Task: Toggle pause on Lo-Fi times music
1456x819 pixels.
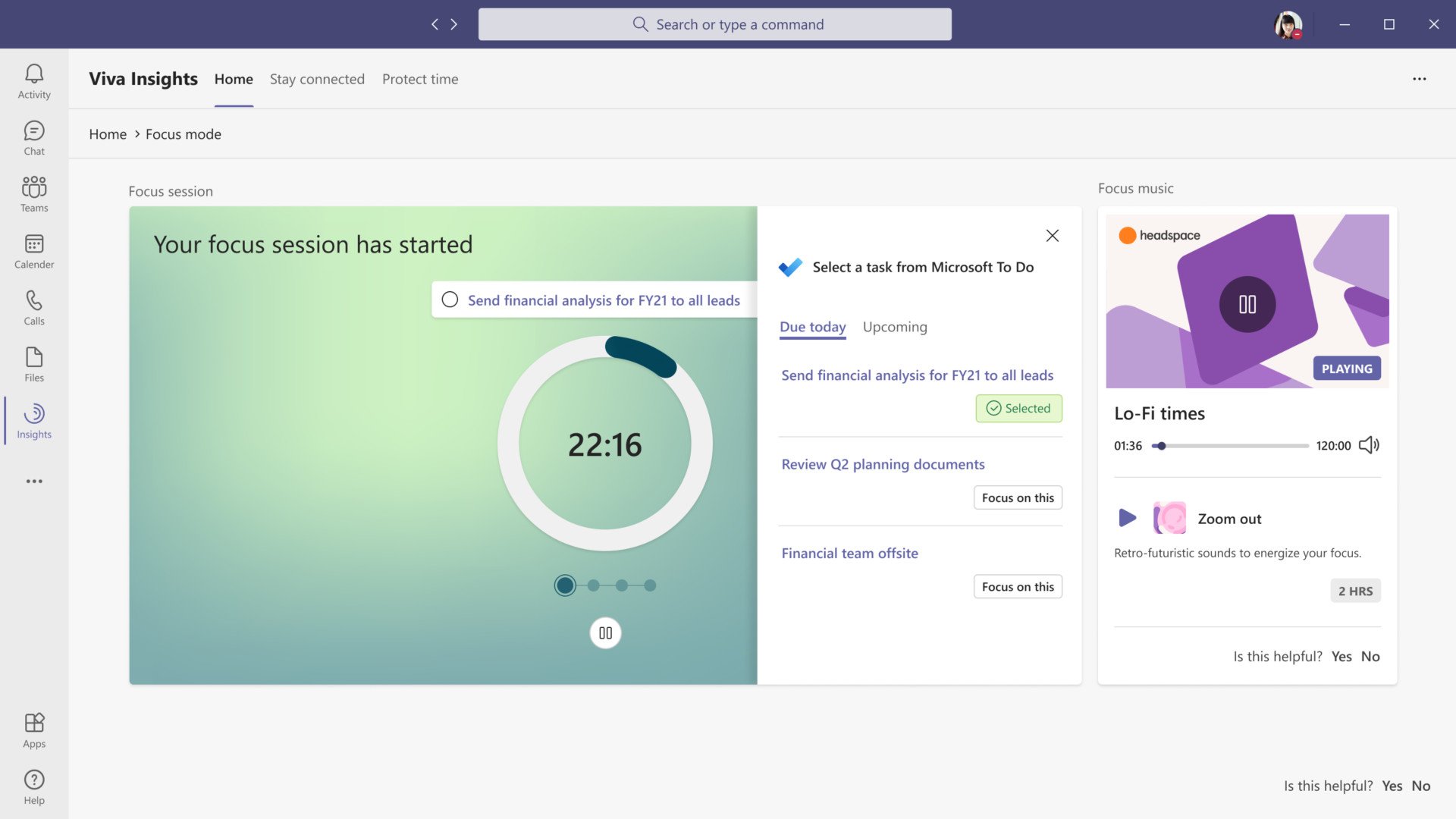Action: (x=1247, y=303)
